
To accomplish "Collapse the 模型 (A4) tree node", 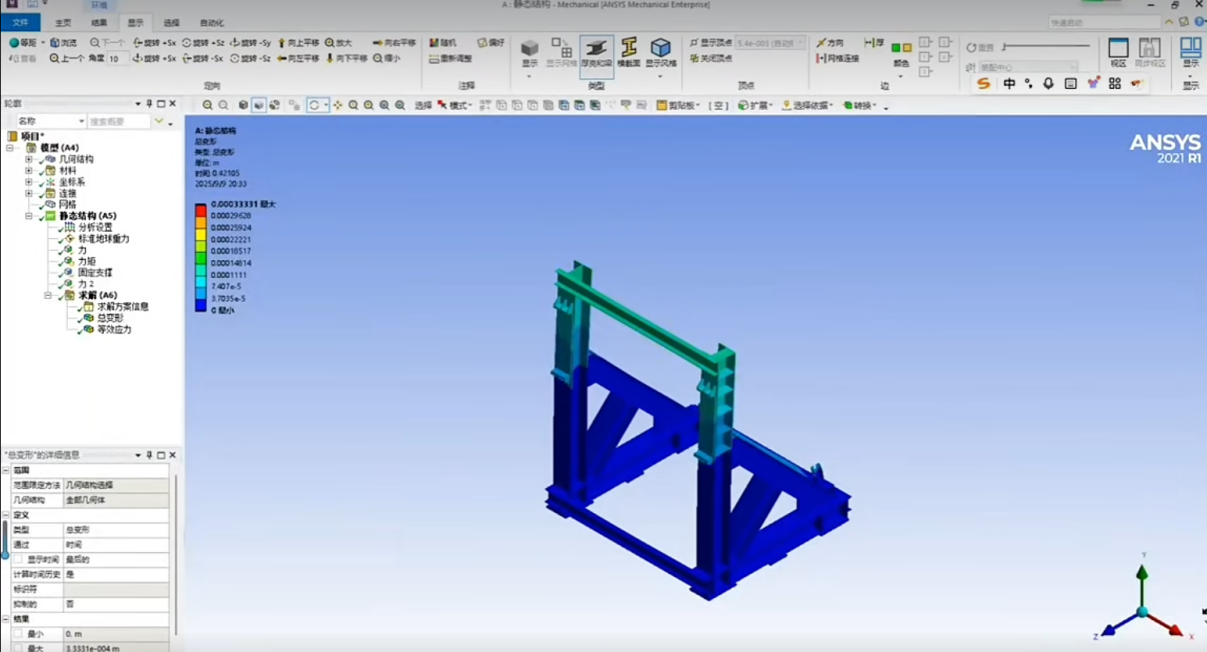I will [x=10, y=148].
